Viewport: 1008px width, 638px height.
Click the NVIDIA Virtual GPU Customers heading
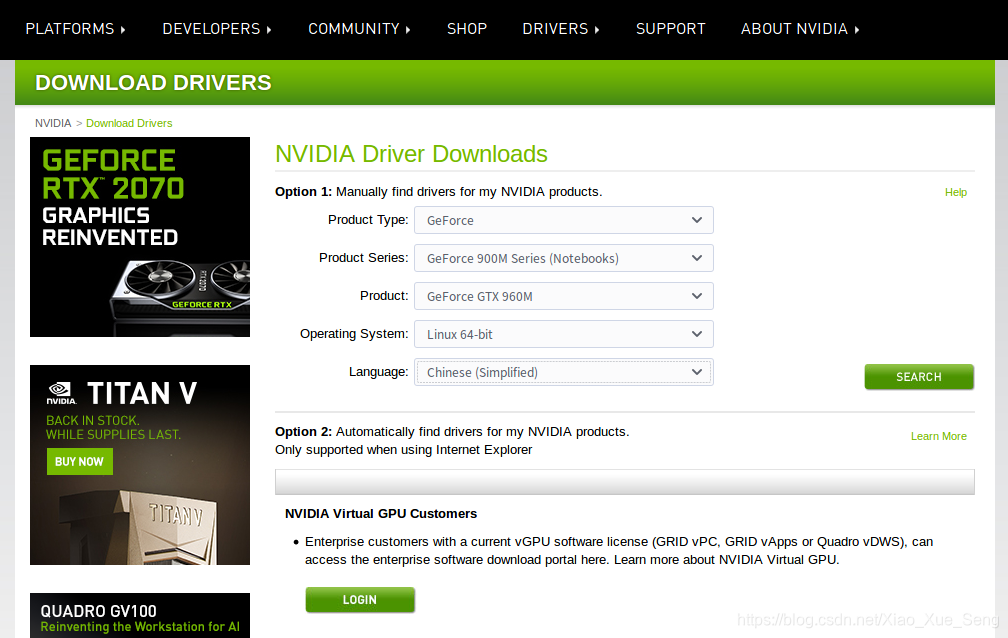pyautogui.click(x=381, y=514)
